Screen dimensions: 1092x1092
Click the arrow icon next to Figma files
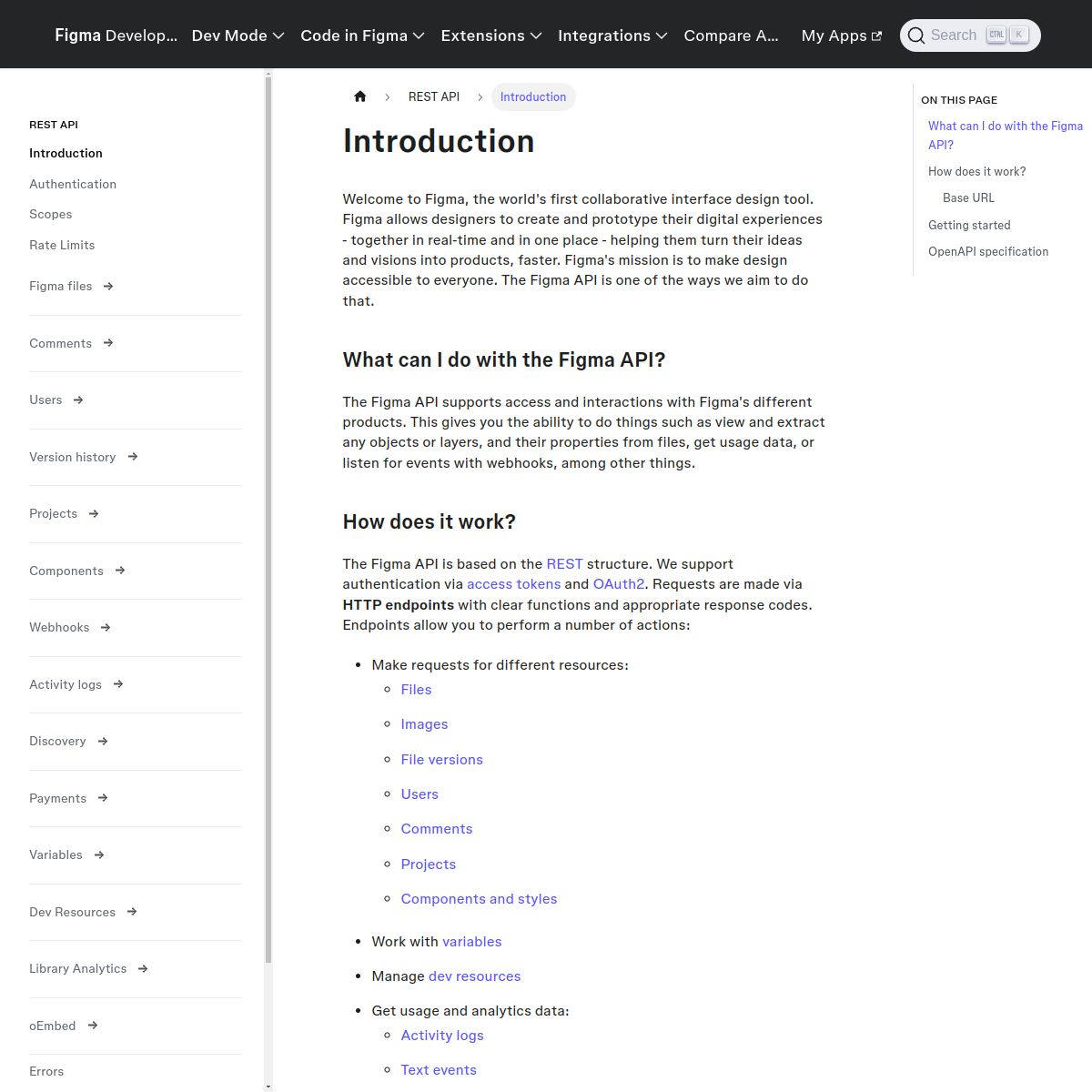coord(108,287)
